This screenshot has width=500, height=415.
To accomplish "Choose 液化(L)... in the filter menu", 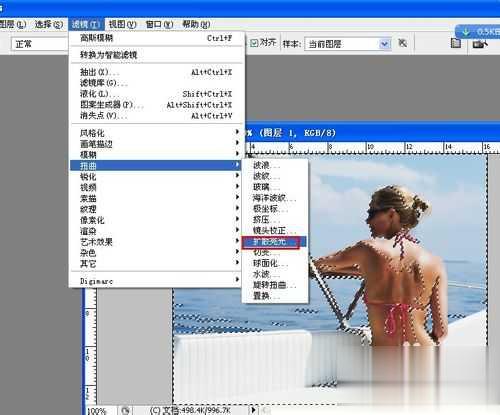I will click(x=157, y=94).
